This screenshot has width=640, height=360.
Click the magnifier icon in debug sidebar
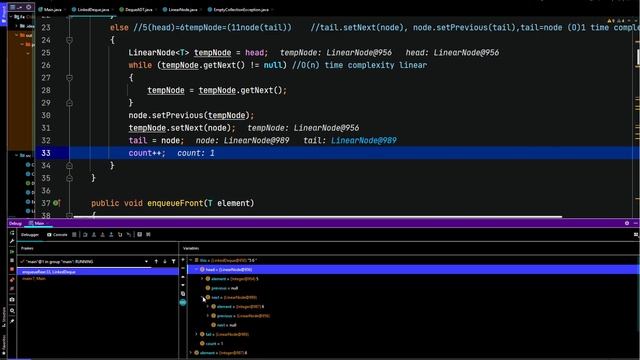12,311
